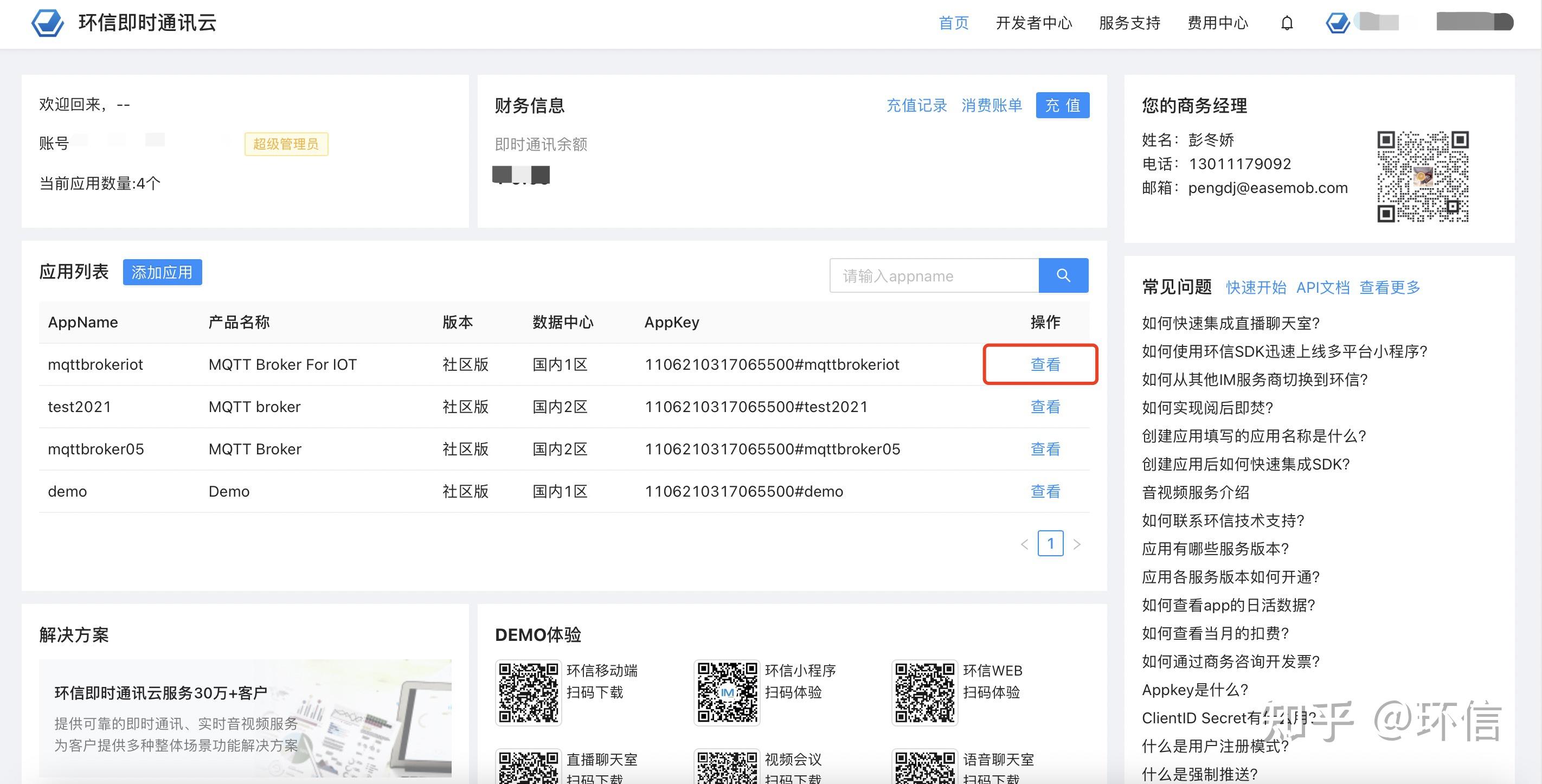This screenshot has width=1542, height=784.
Task: Open the notification bell
Action: [1287, 23]
